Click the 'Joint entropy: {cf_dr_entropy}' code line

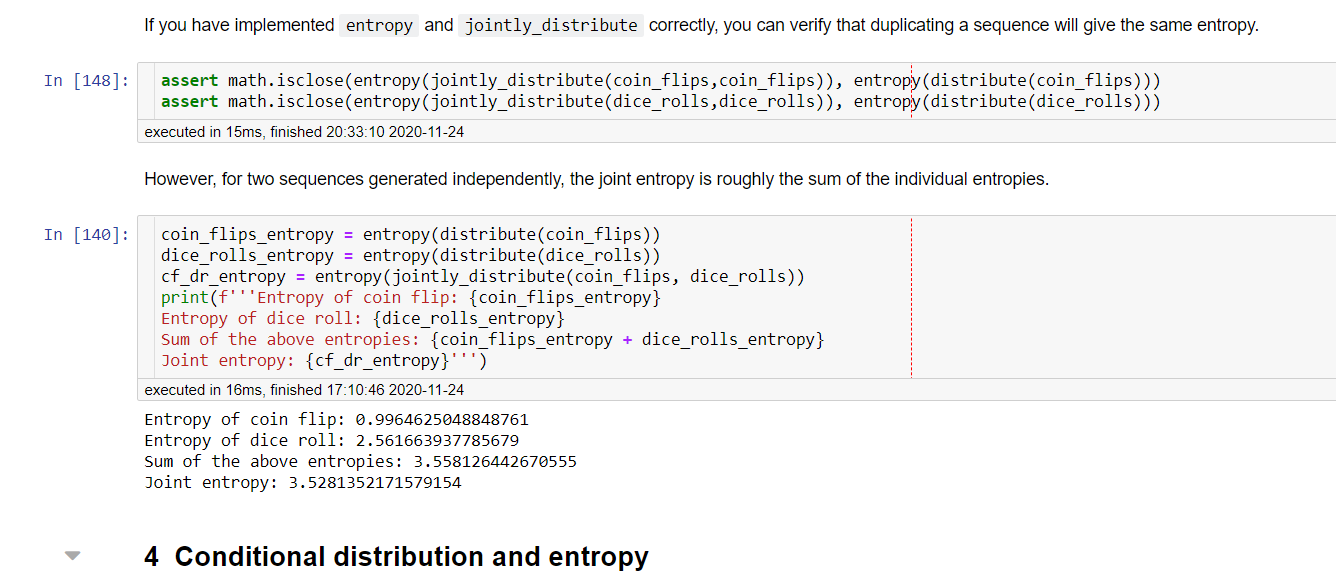(x=324, y=361)
